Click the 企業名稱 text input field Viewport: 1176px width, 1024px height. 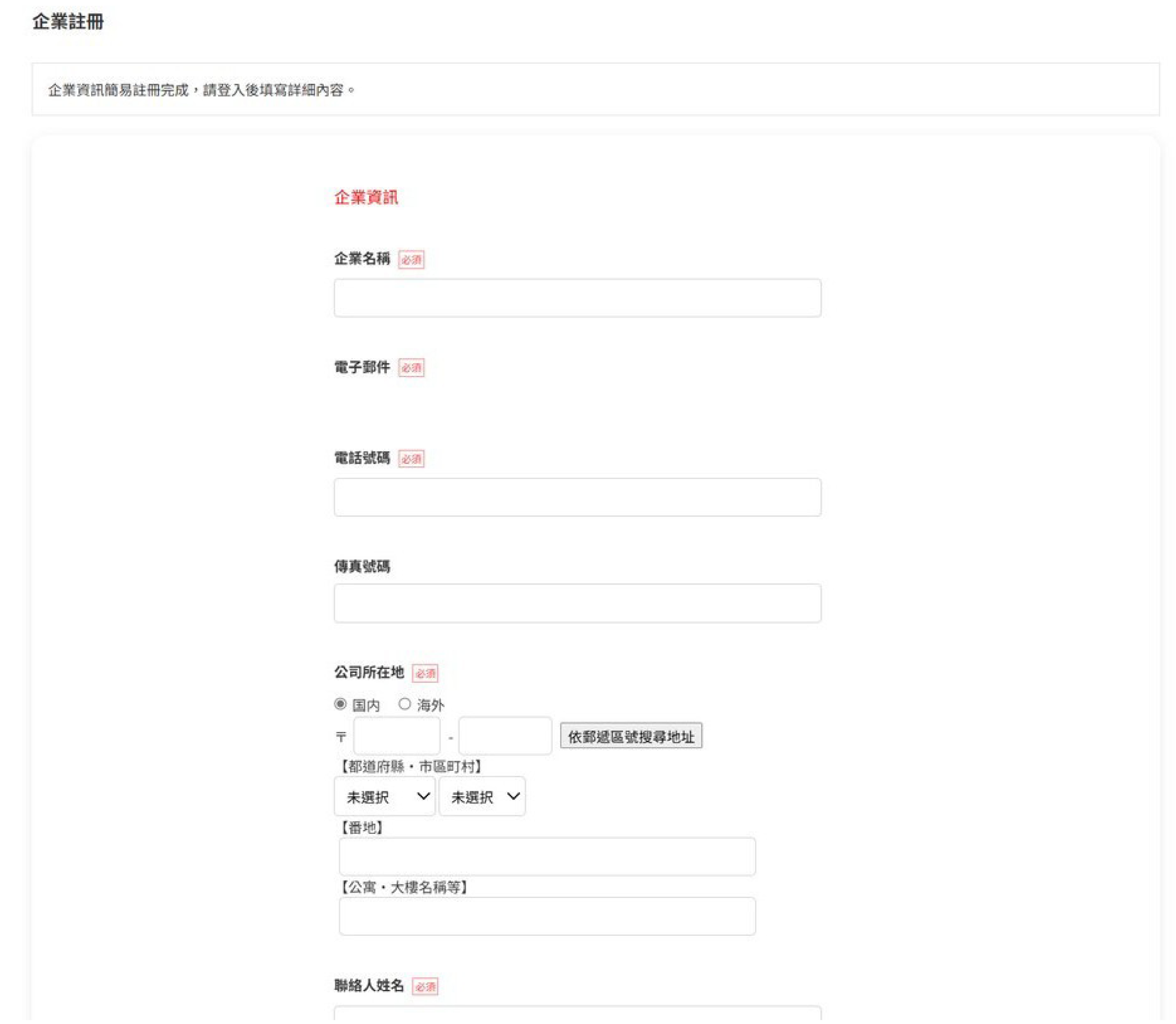coord(577,298)
